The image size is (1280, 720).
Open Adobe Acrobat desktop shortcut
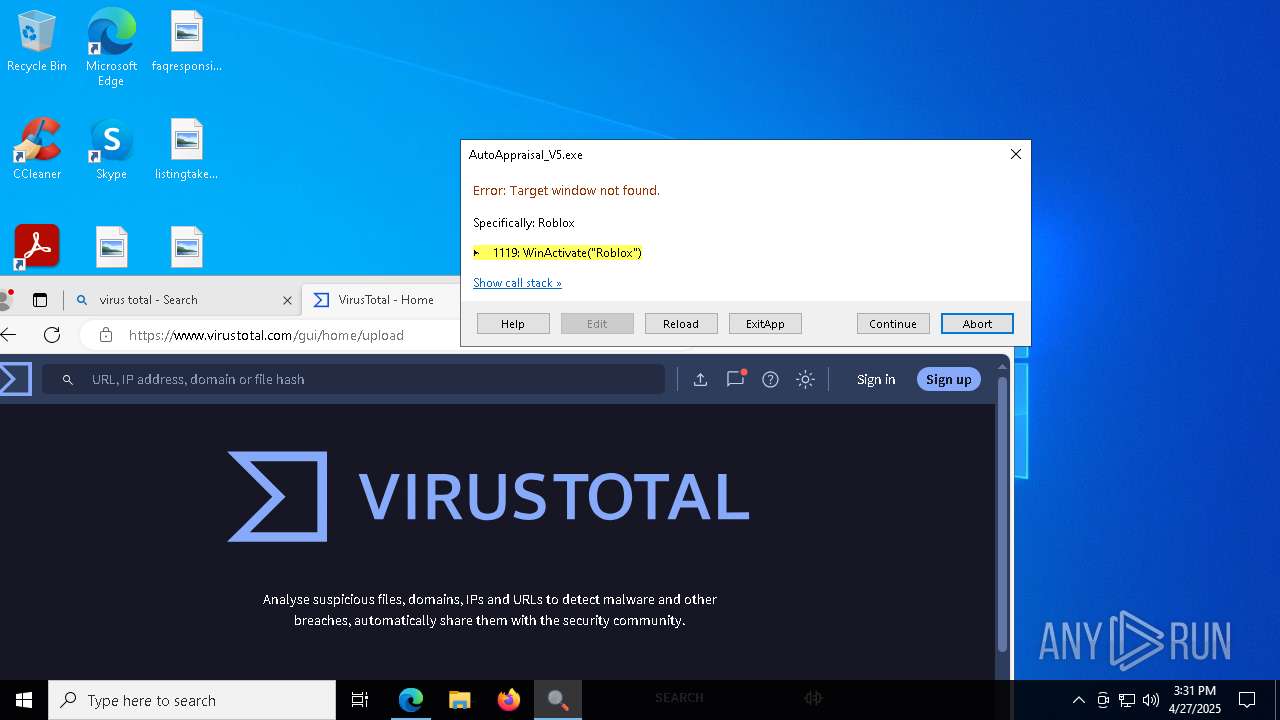(x=37, y=246)
